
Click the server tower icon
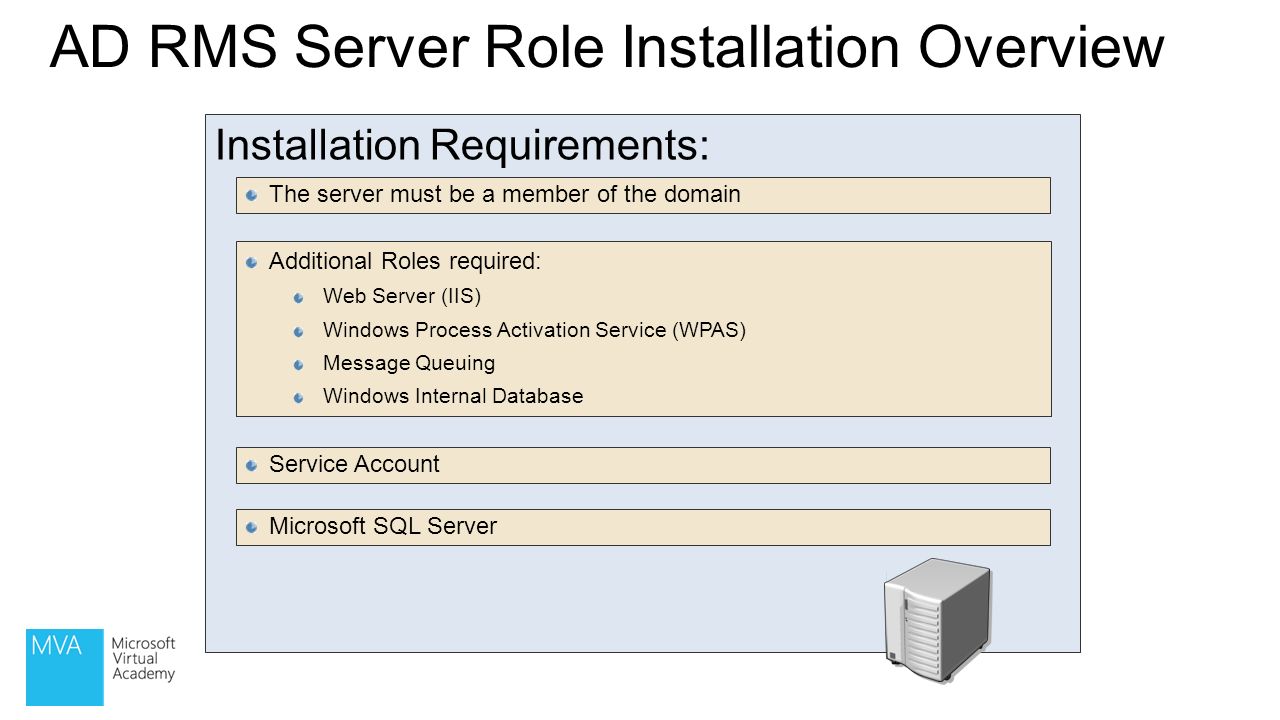(937, 620)
